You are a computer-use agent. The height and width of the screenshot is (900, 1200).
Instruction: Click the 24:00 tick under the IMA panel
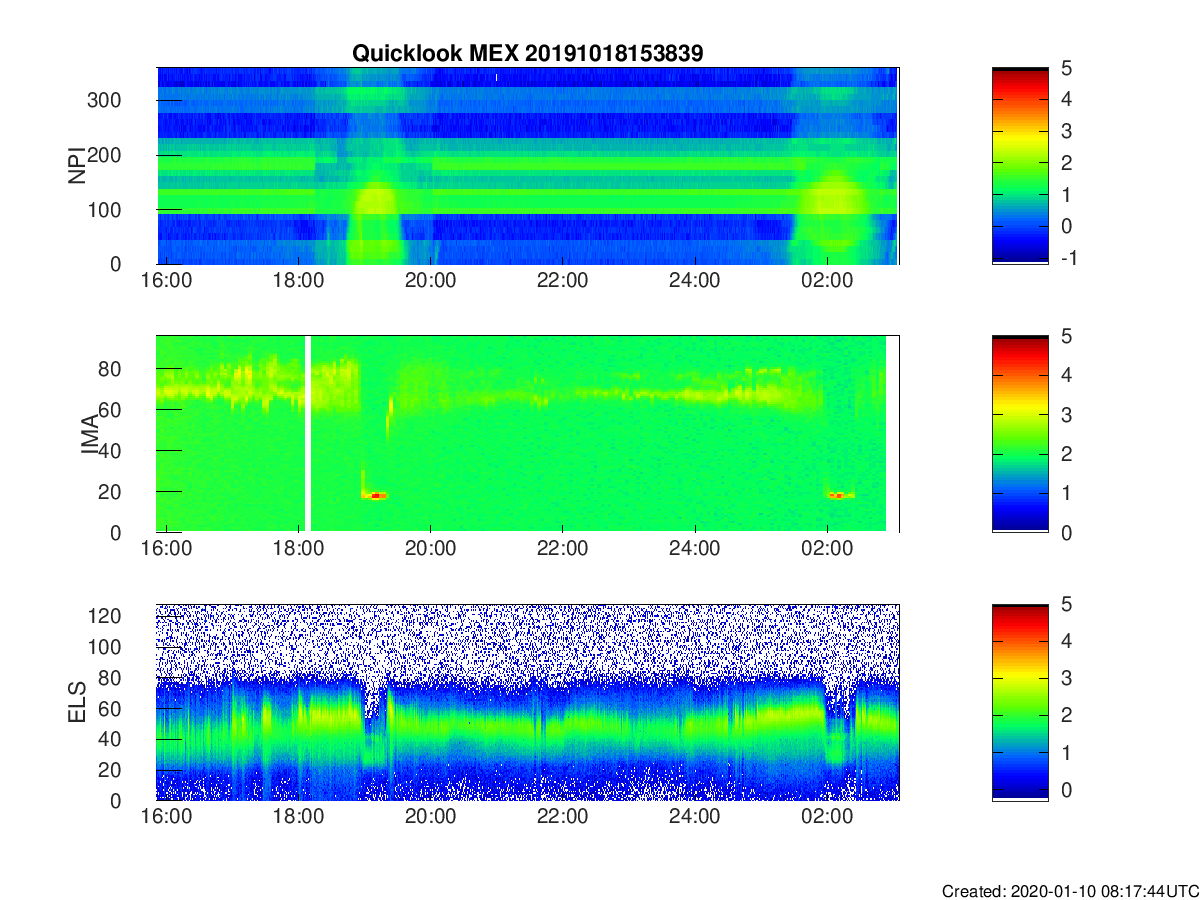[695, 548]
